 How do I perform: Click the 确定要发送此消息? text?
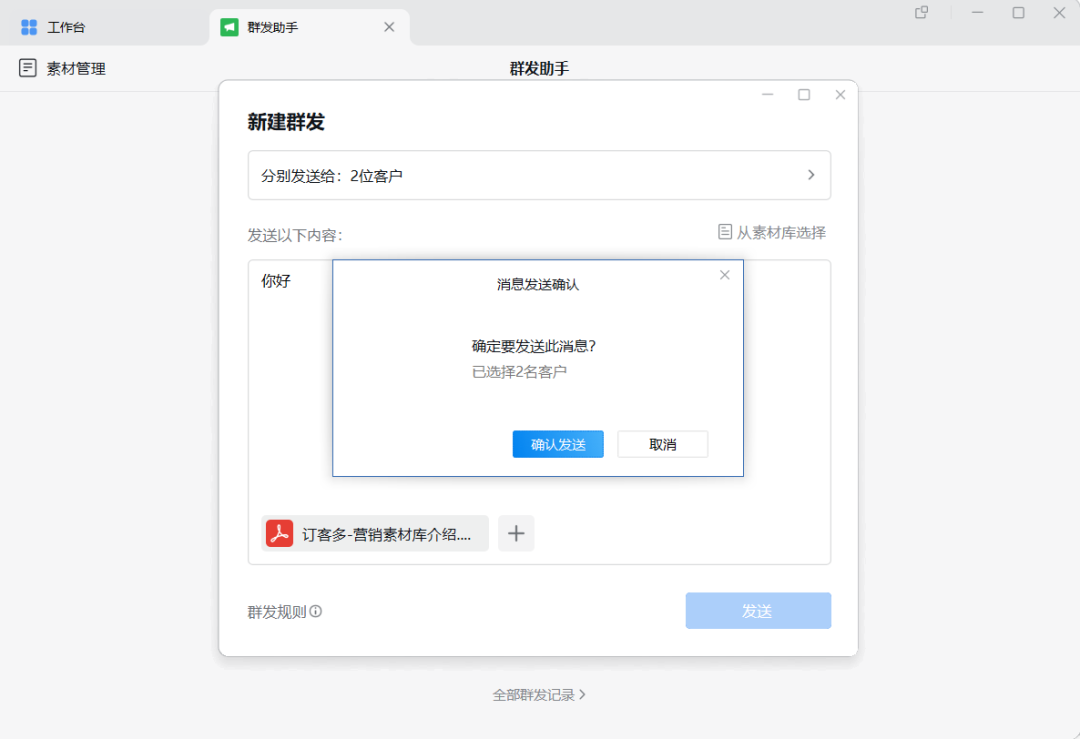534,346
